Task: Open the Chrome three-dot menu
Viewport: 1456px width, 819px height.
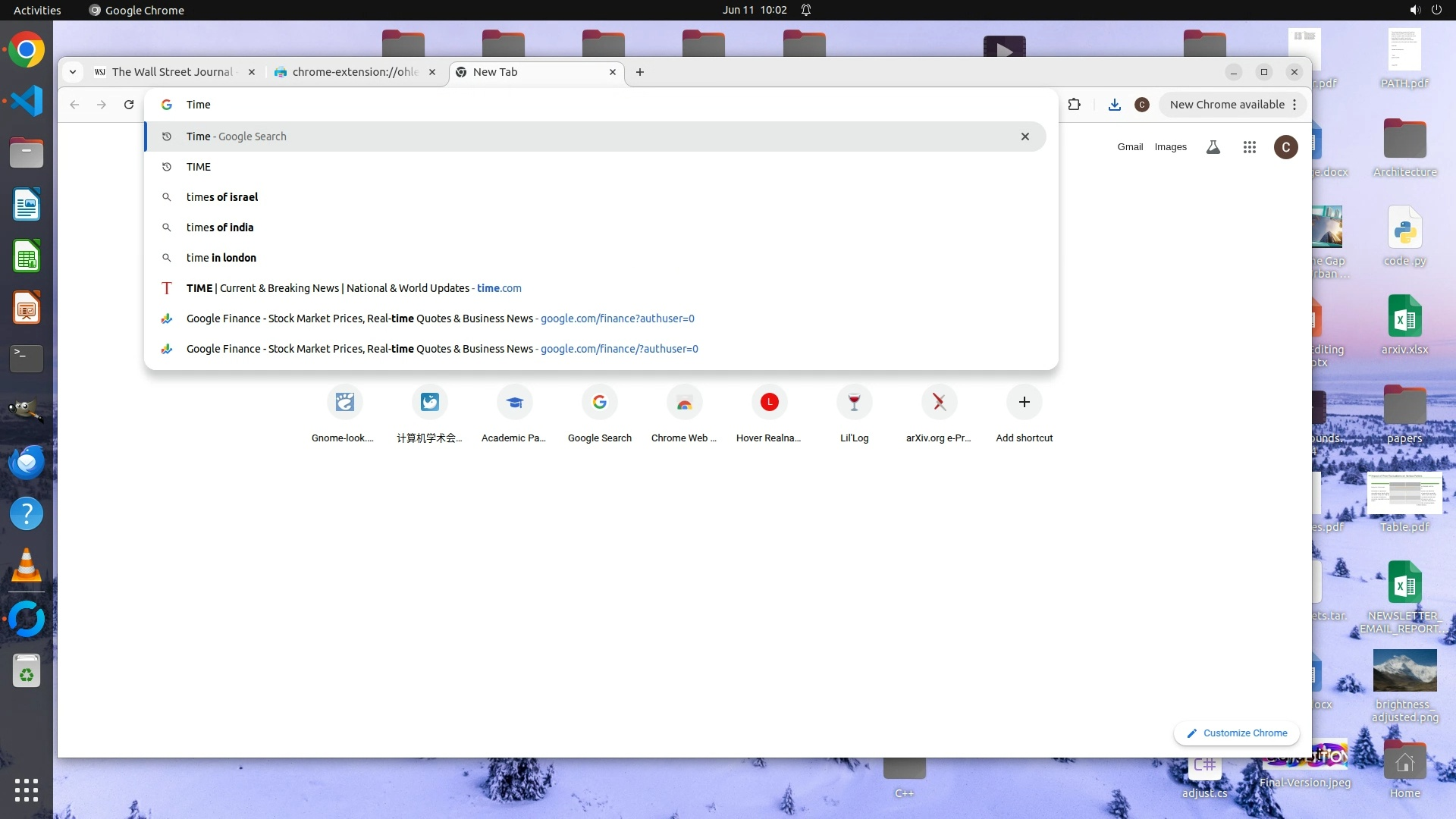Action: click(1294, 105)
